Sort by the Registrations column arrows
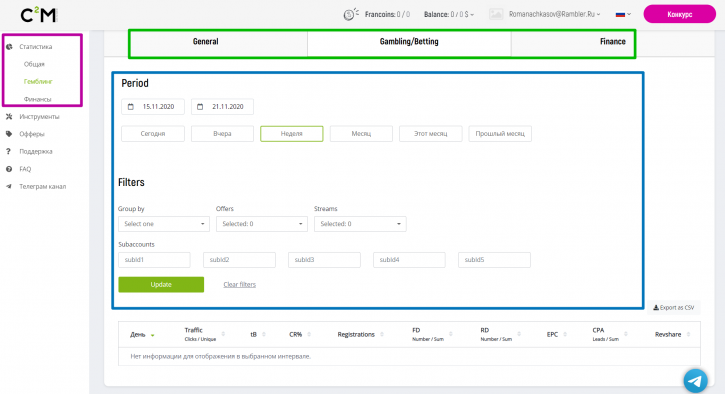The width and height of the screenshot is (725, 394). tap(382, 334)
